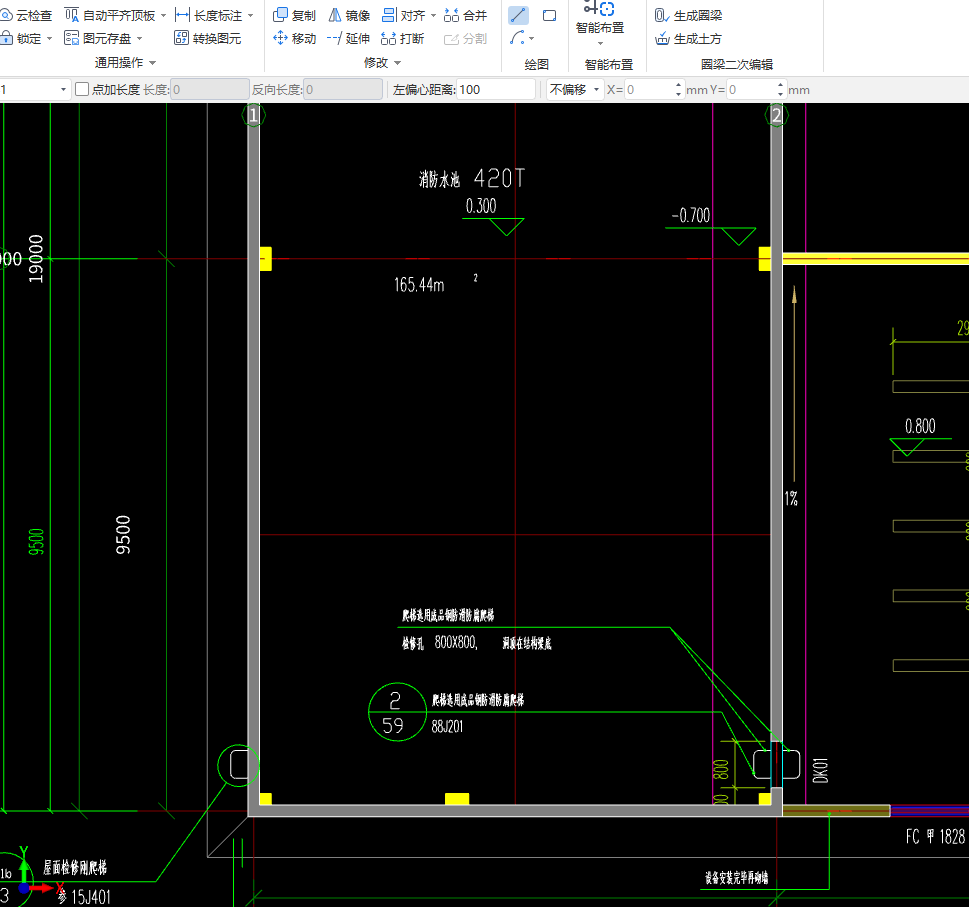Click the 锁定 lock icon
Screen dimensions: 969x907
point(6,38)
